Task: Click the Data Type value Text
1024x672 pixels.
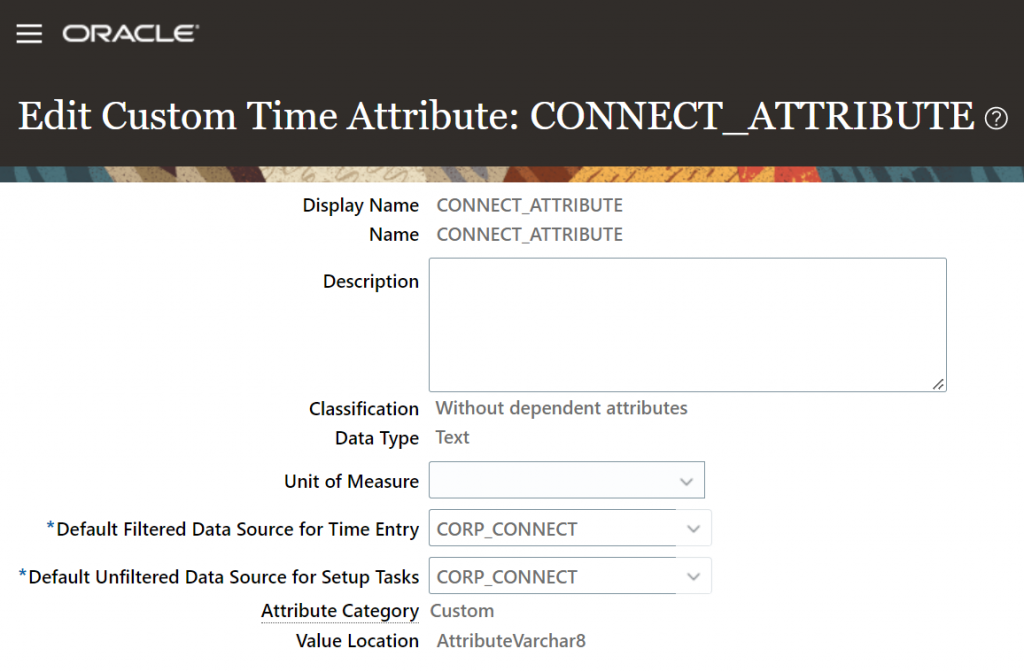Action: click(451, 437)
